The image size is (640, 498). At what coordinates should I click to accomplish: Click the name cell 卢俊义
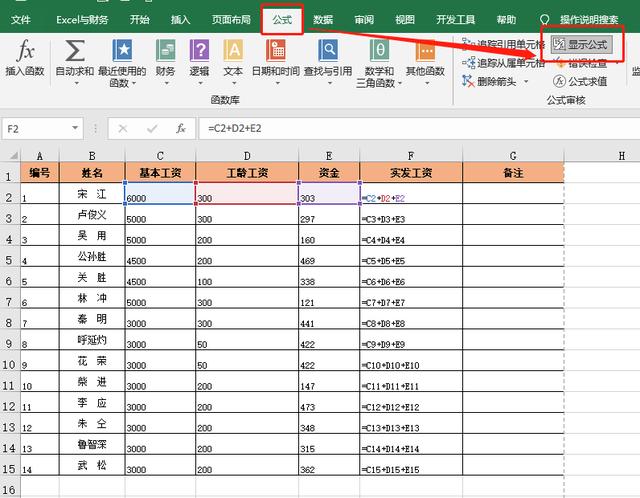coord(92,214)
